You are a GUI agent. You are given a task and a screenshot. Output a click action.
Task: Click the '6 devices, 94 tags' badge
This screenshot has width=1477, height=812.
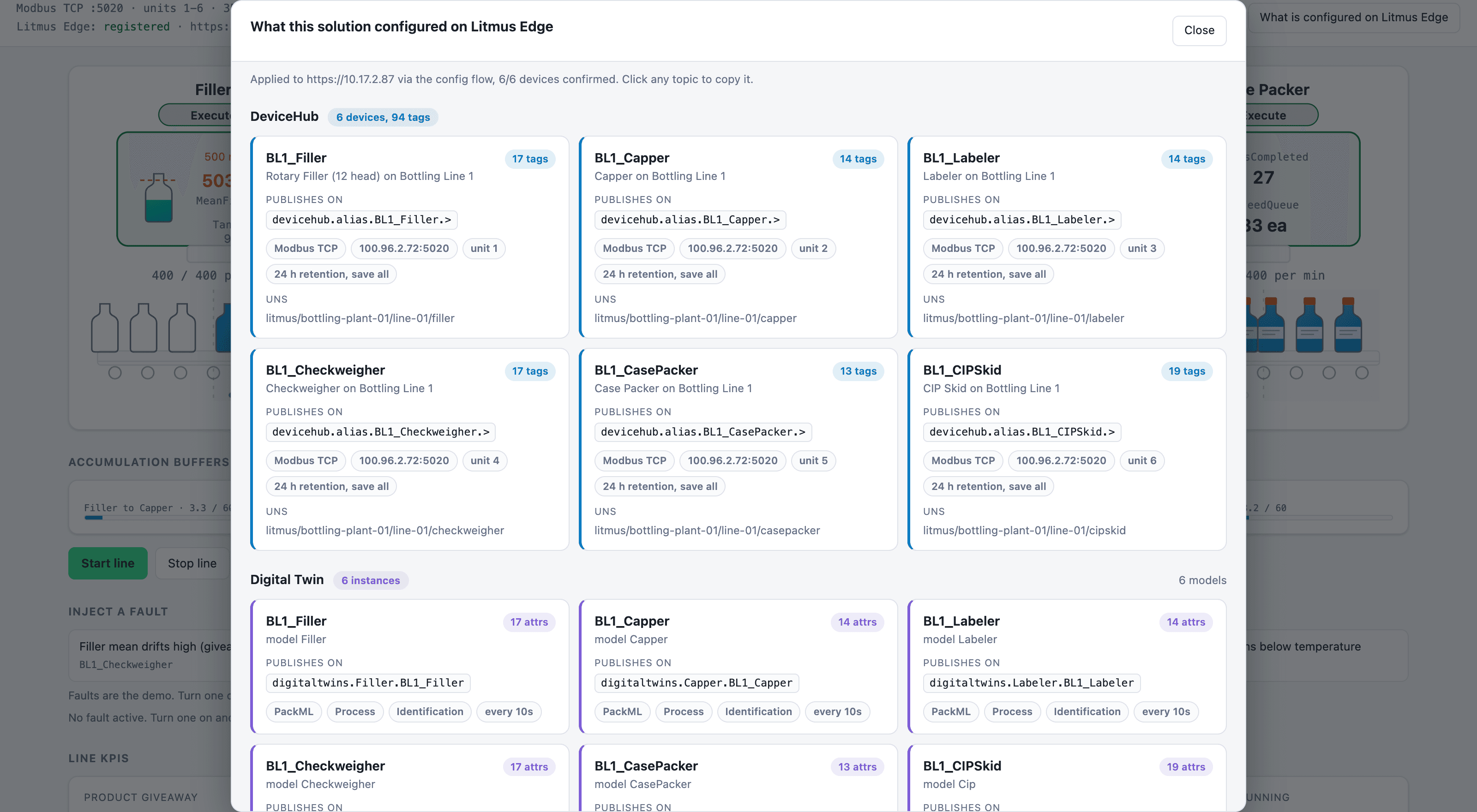click(383, 118)
